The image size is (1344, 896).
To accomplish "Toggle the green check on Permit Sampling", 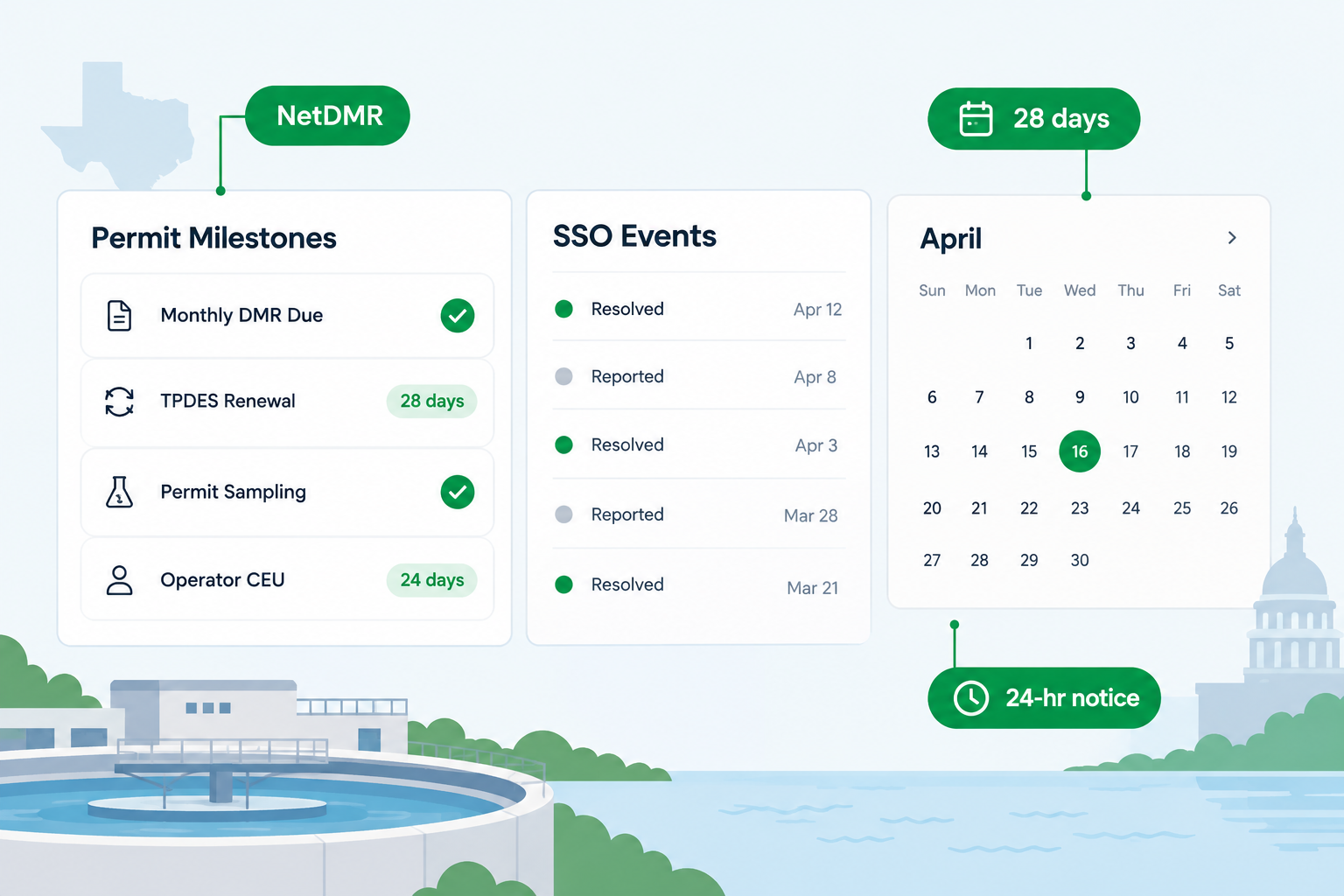I will (x=458, y=492).
